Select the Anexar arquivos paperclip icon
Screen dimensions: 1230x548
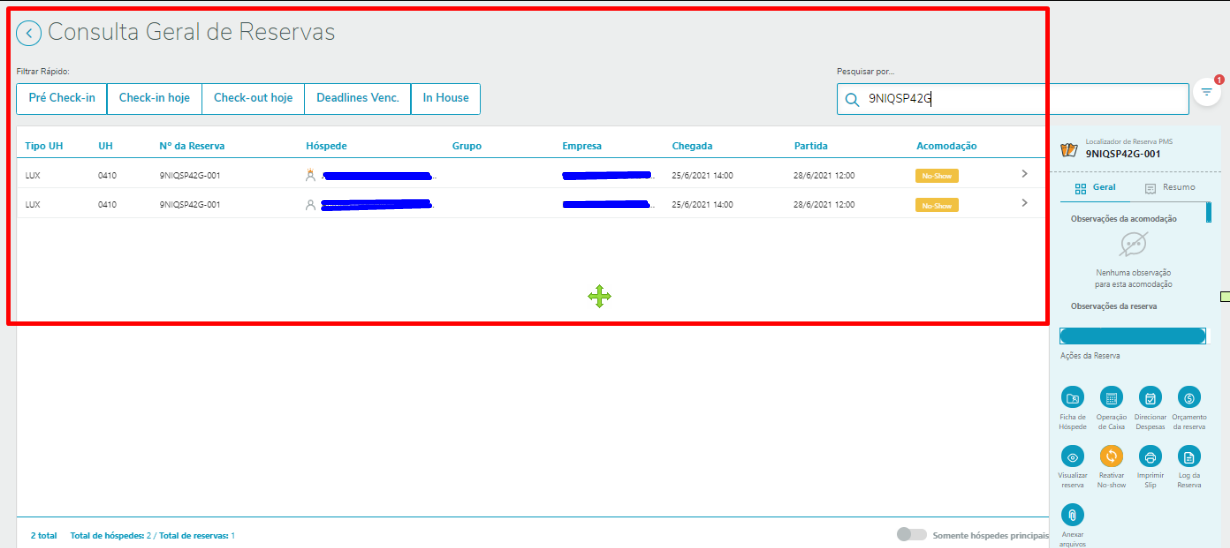(1072, 515)
